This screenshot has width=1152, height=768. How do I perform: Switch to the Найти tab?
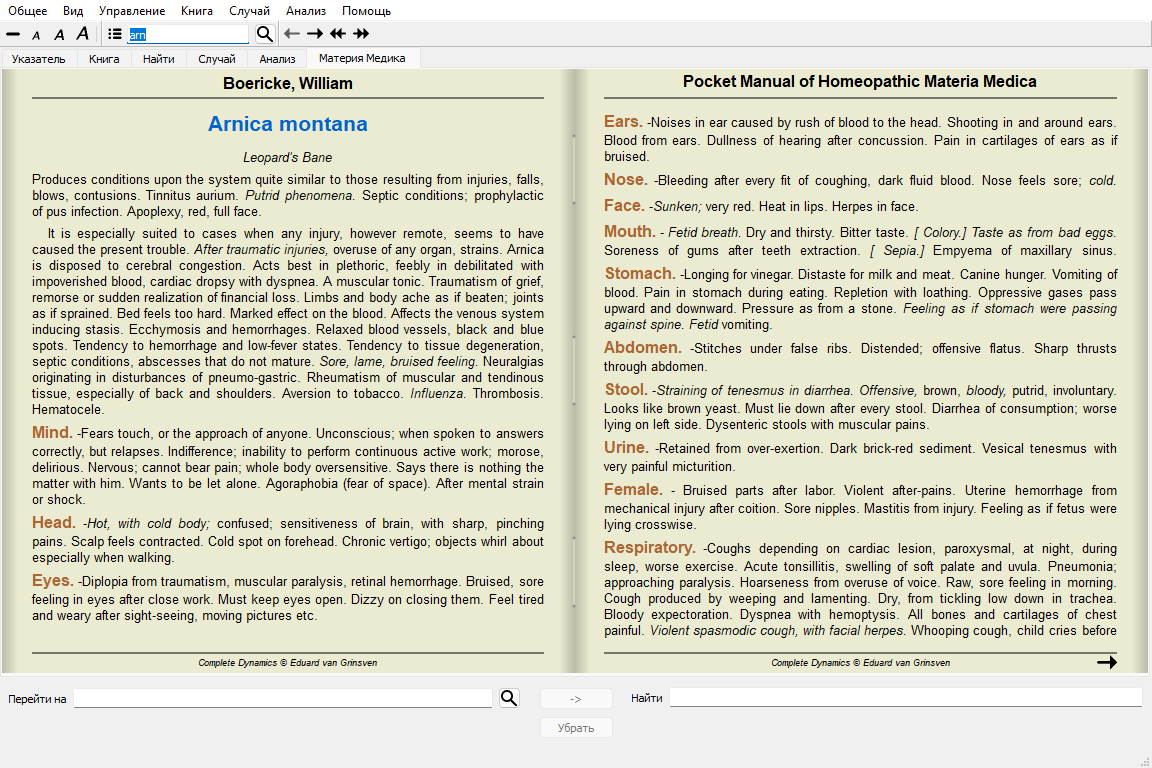158,59
